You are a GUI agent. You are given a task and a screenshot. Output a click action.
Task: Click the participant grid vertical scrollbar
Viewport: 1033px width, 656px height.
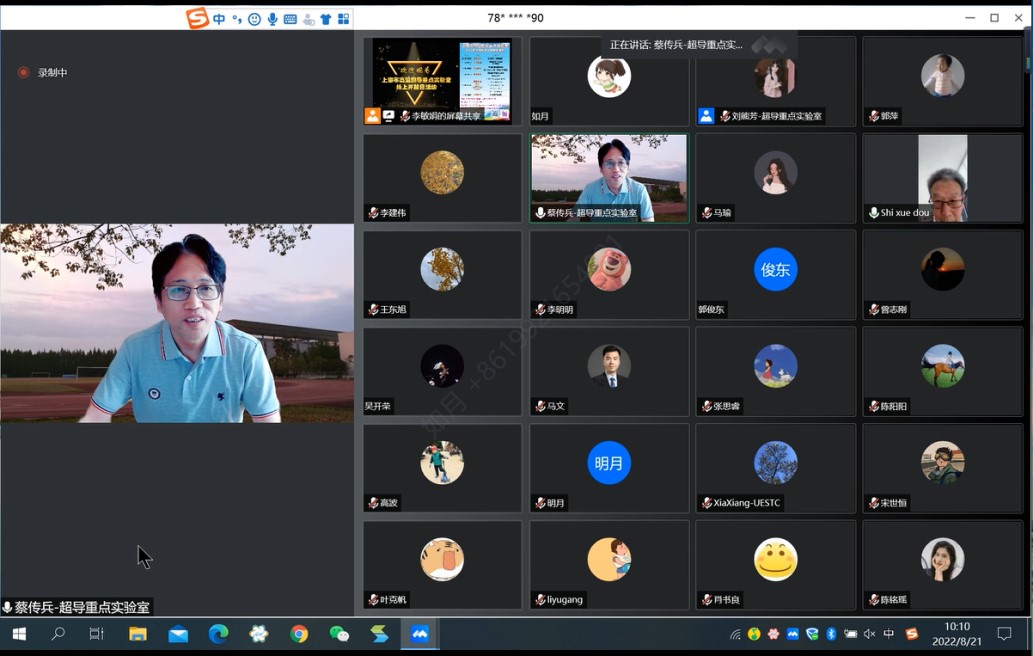1027,60
